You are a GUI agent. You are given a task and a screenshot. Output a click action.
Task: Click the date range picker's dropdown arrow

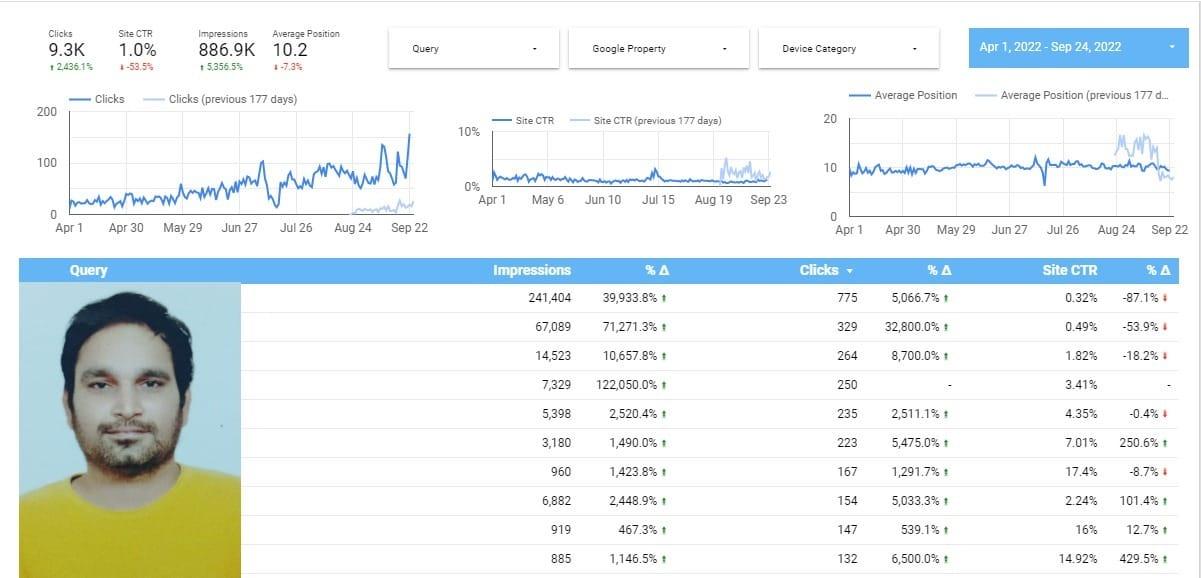(1171, 47)
